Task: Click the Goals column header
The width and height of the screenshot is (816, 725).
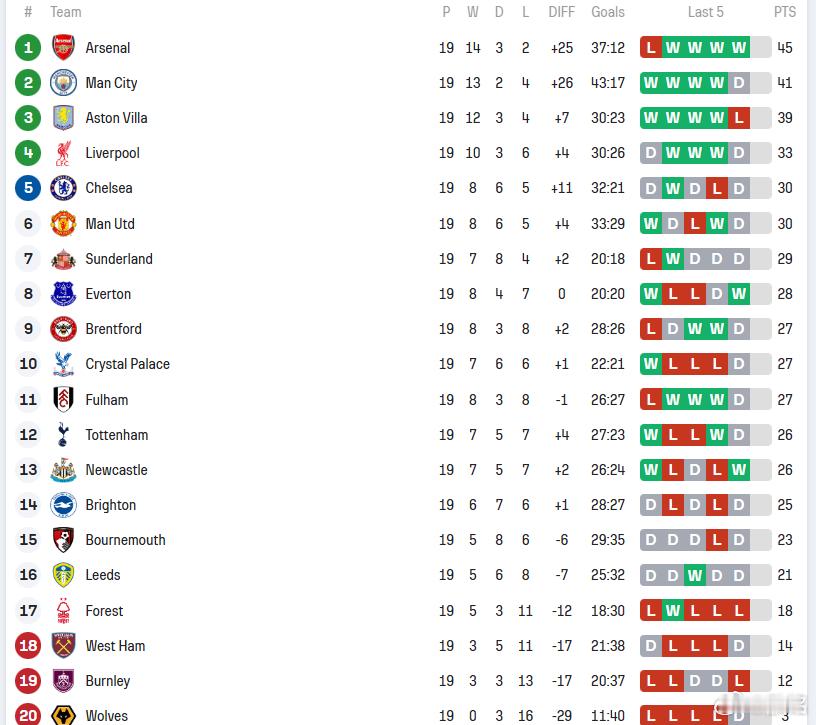Action: 607,12
